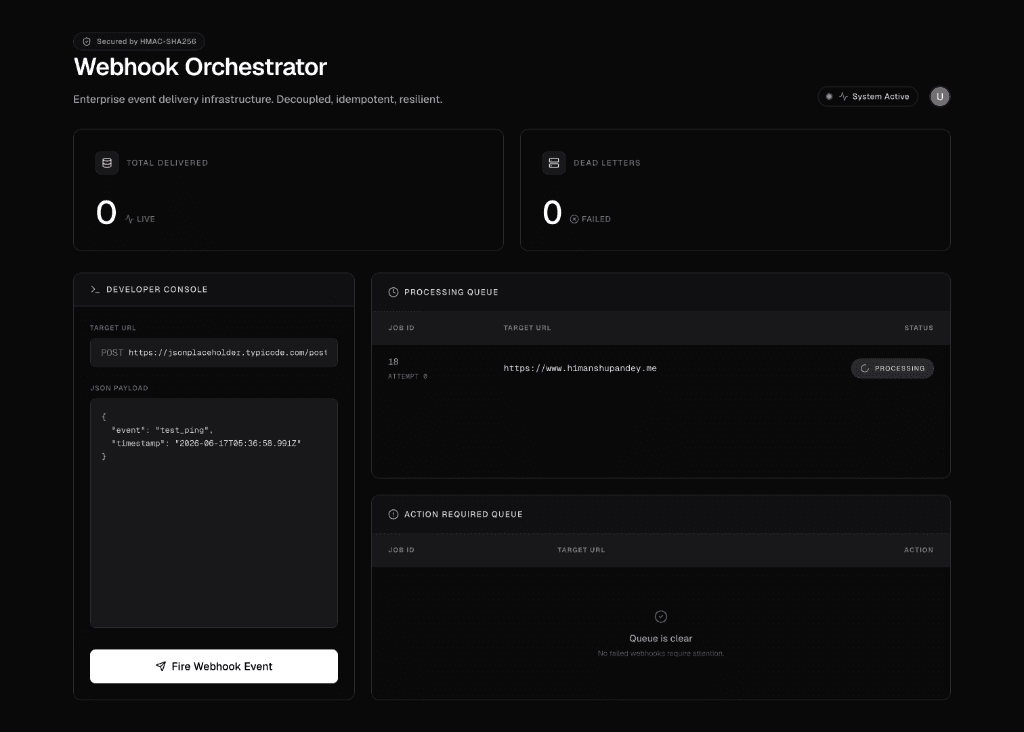Click the timestamp line in JSON payload
Viewport: 1024px width, 732px height.
coord(206,443)
